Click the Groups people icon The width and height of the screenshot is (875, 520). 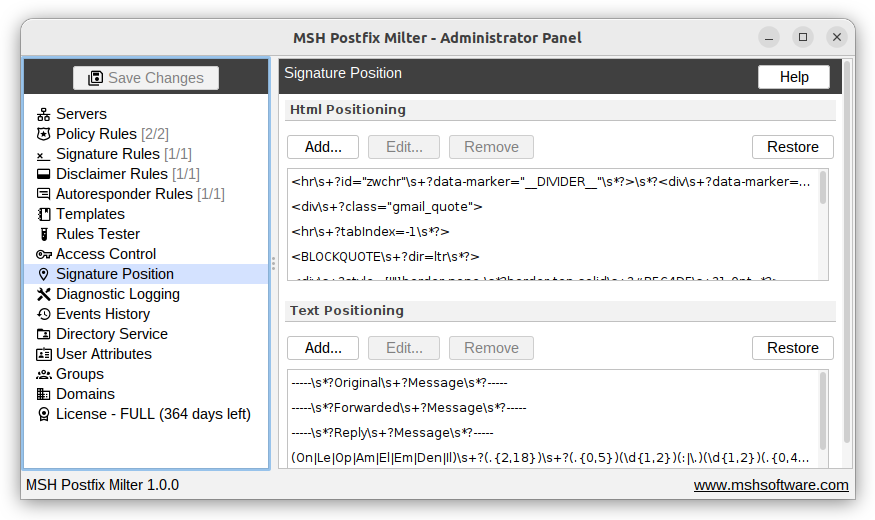pos(44,374)
